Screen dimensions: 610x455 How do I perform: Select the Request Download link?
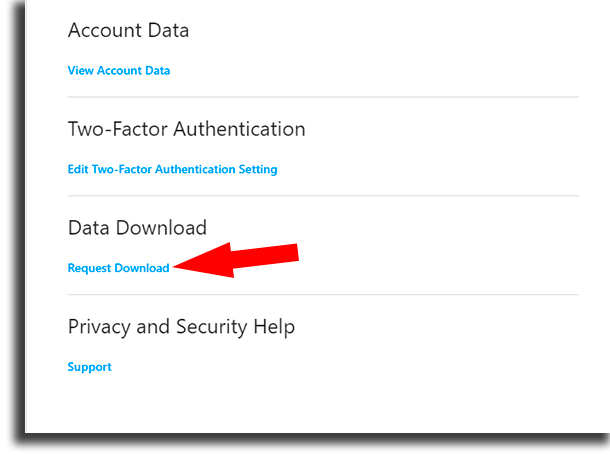coord(118,268)
